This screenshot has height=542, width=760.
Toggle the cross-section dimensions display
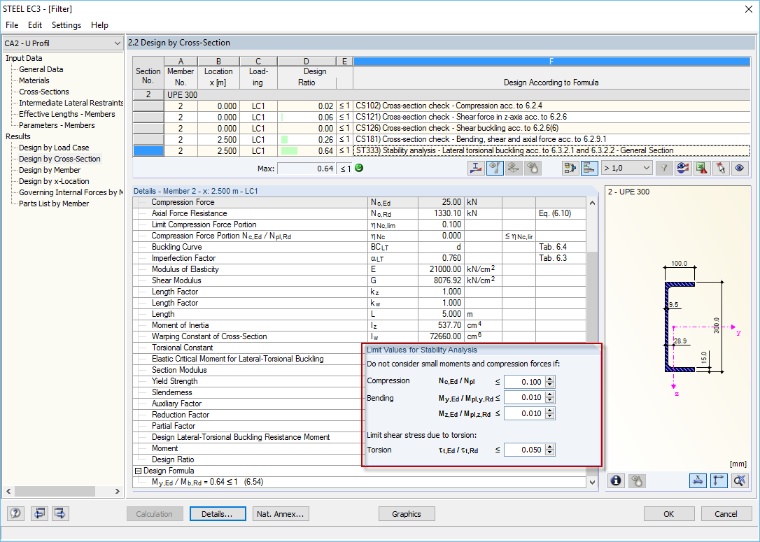pos(698,480)
